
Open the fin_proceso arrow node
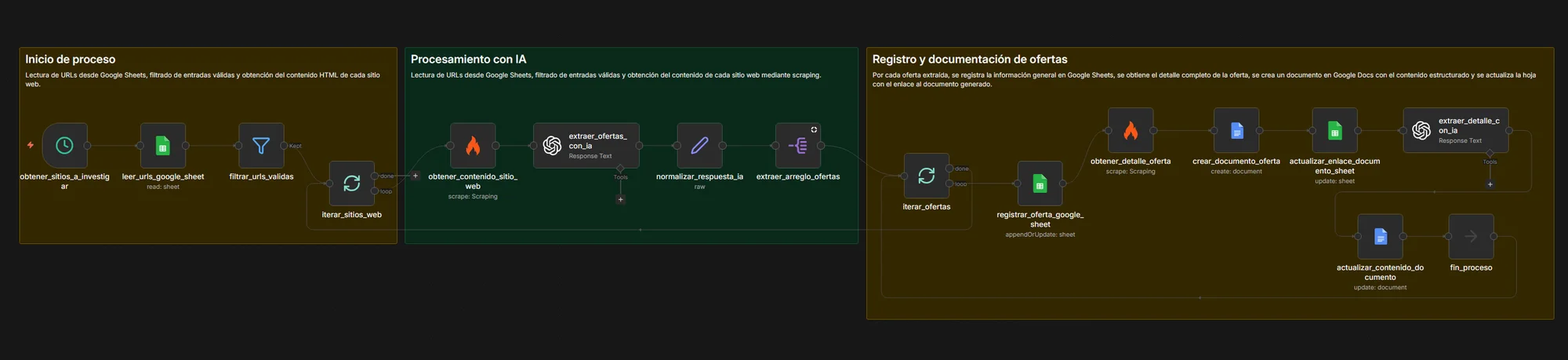1471,236
